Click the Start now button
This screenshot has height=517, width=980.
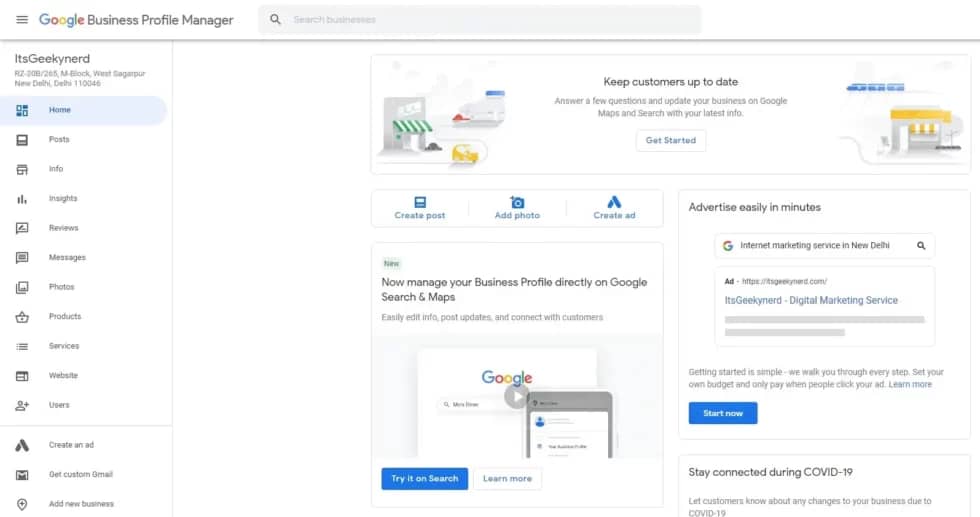[x=722, y=413]
